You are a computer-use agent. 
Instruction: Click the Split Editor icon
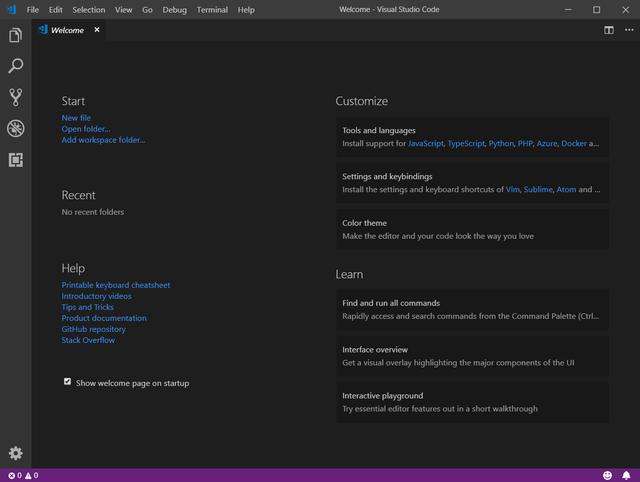tap(608, 30)
